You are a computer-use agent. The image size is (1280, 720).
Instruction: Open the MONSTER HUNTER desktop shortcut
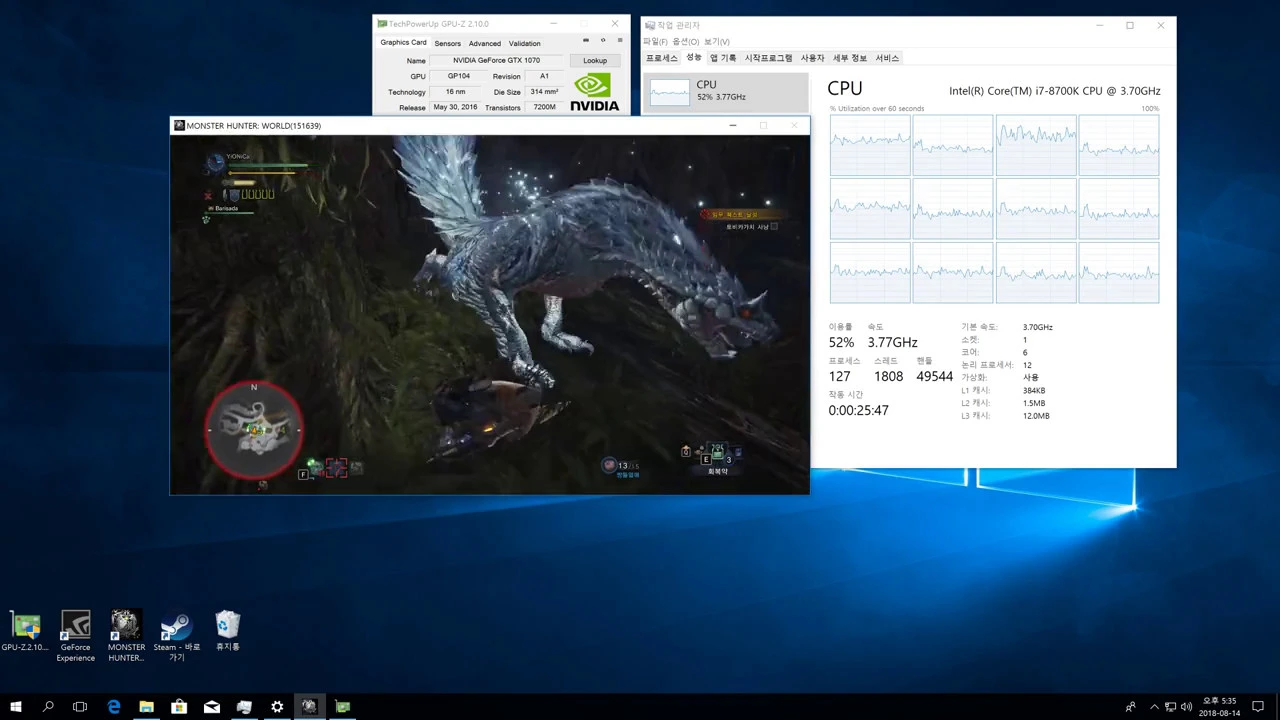(126, 636)
